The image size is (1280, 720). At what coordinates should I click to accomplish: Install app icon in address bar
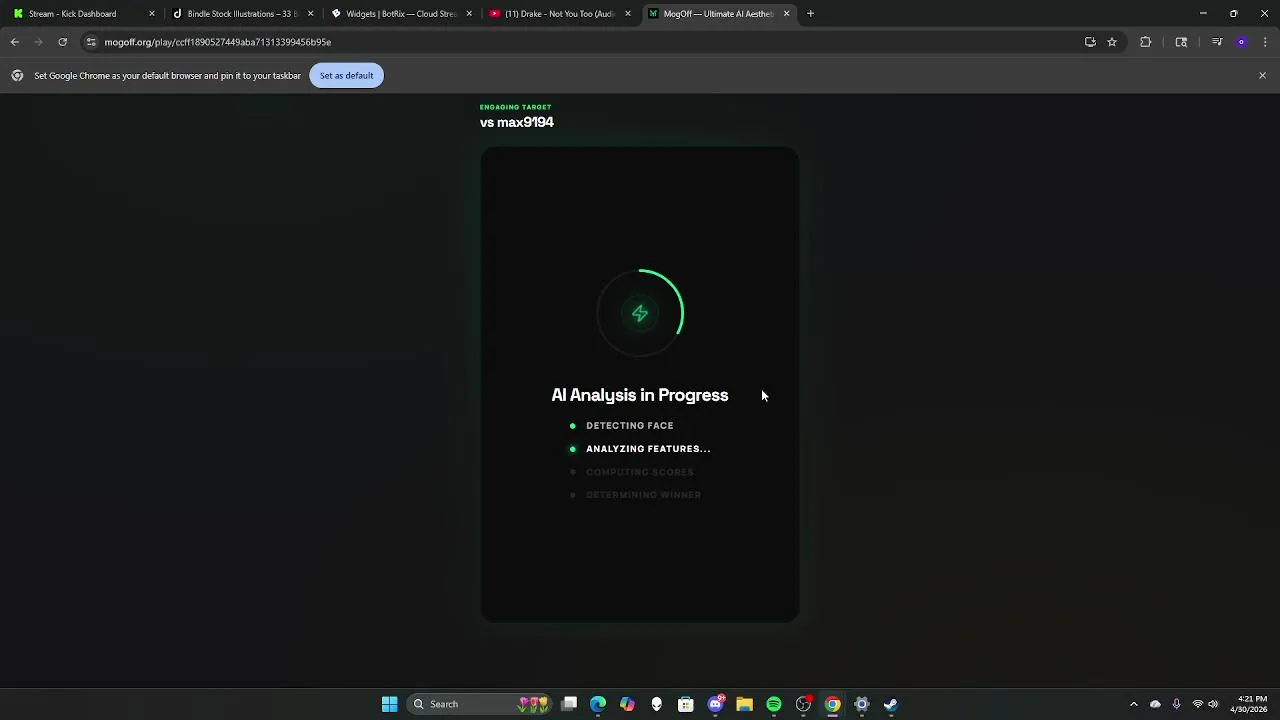coord(1090,42)
